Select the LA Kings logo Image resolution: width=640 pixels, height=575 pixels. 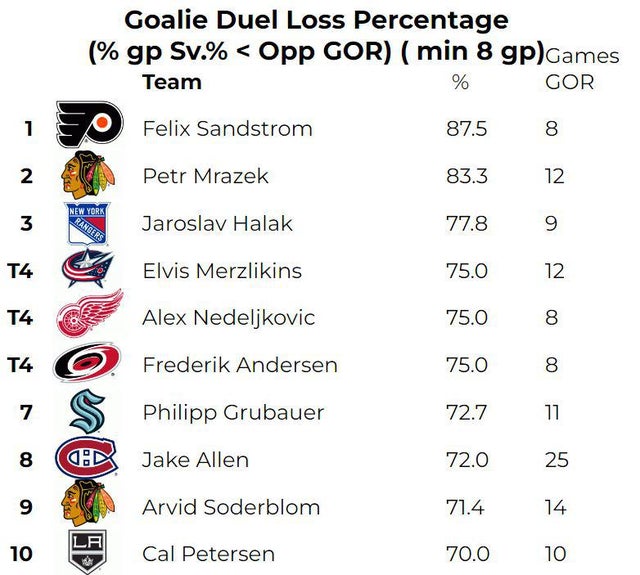(88, 553)
